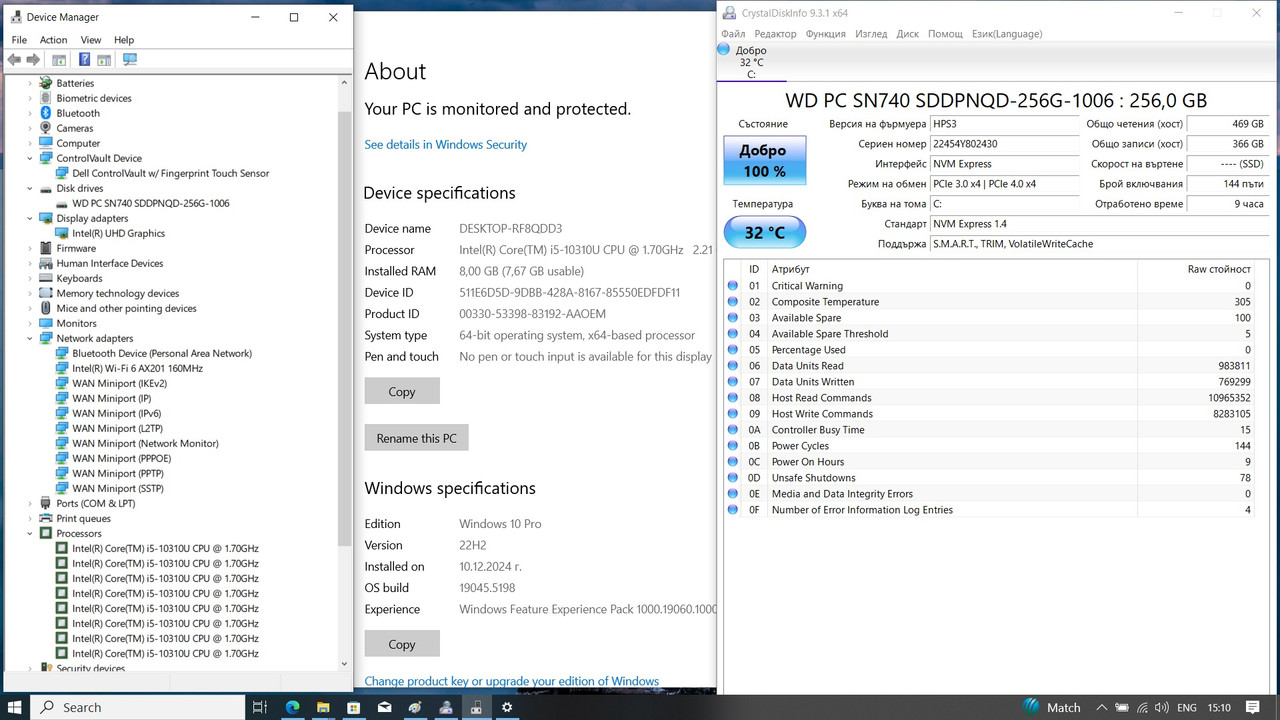The height and width of the screenshot is (720, 1280).
Task: Open Task View from the taskbar
Action: (260, 707)
